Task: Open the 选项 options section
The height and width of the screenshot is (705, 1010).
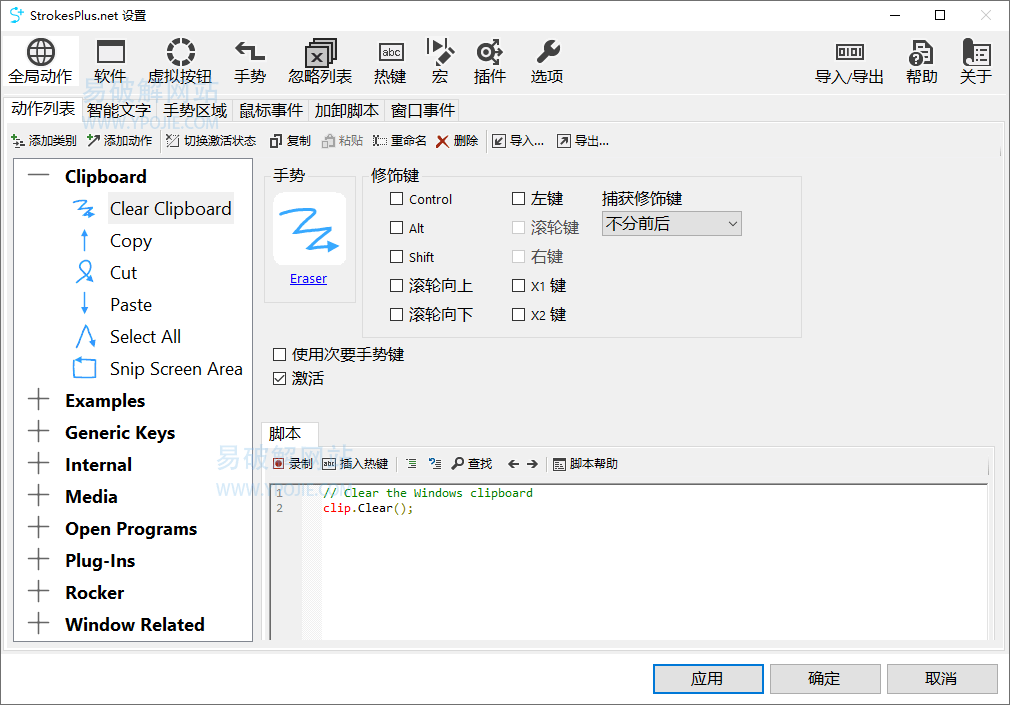Action: point(547,62)
